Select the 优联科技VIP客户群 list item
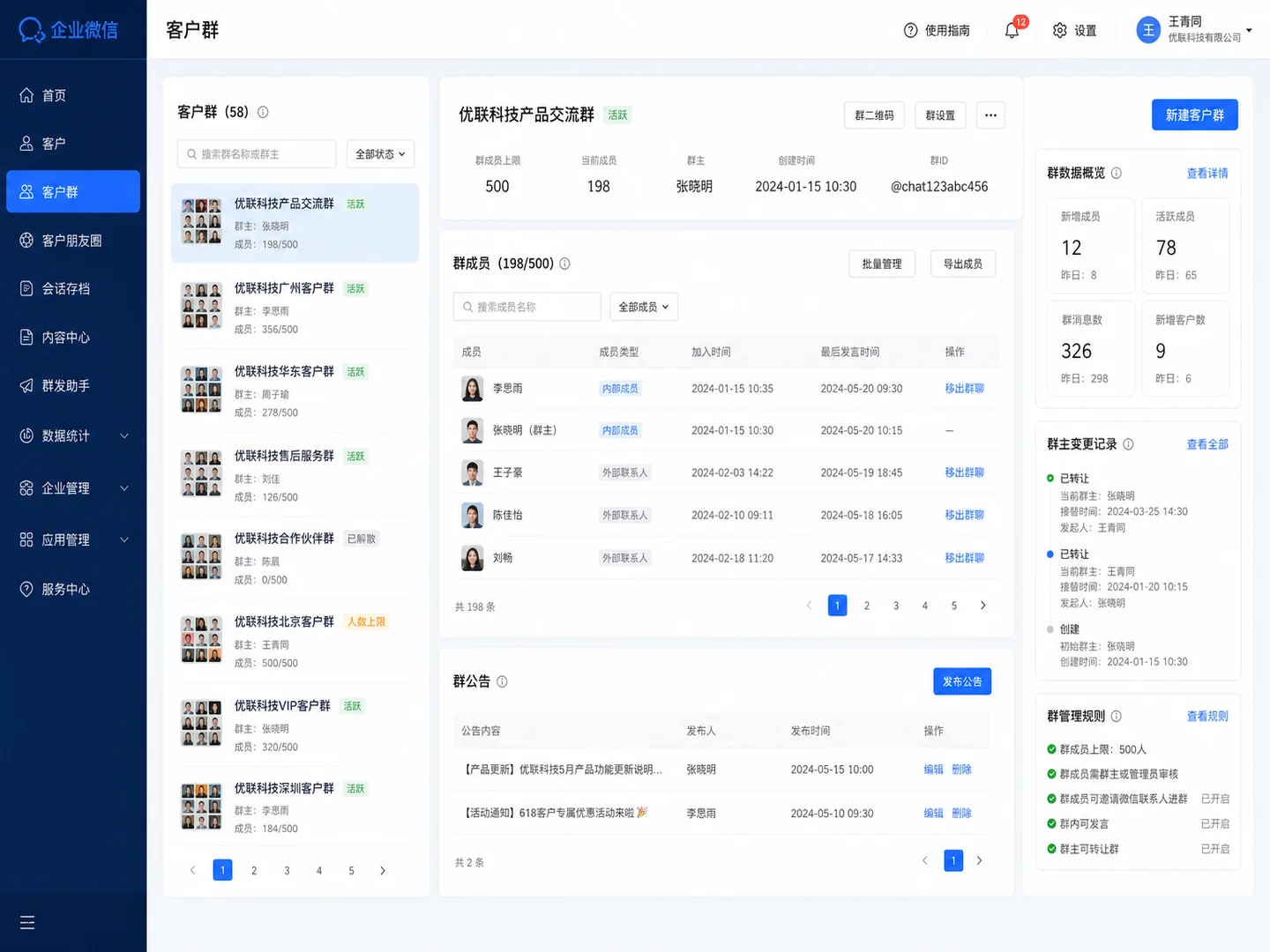Screen dimensions: 1270x952 pyautogui.click(x=295, y=725)
